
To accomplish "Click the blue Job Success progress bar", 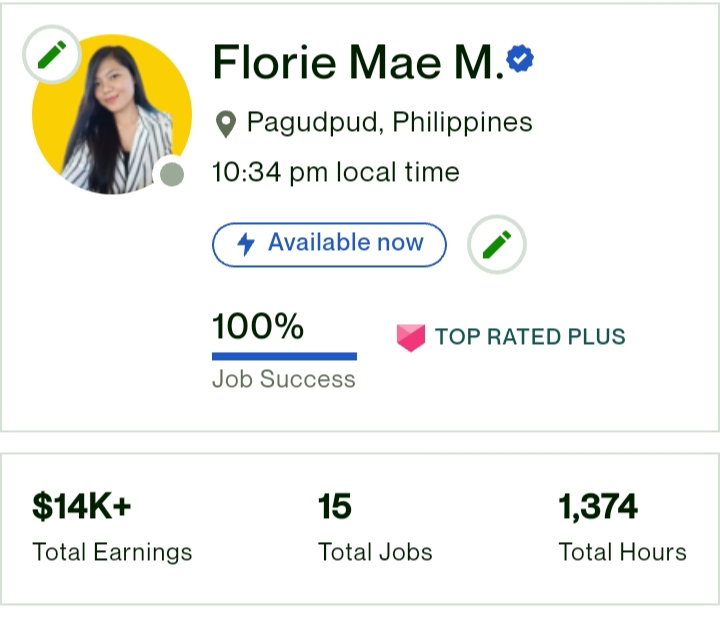I will (x=284, y=356).
